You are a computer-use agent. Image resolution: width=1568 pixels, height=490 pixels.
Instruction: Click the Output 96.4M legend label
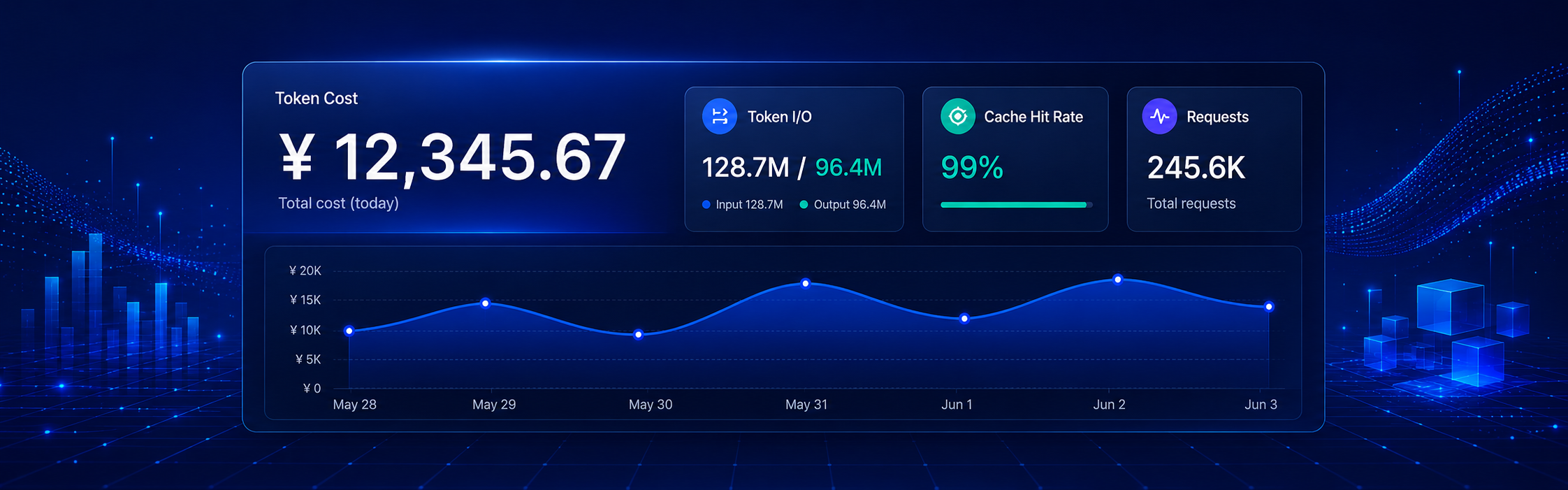[850, 205]
